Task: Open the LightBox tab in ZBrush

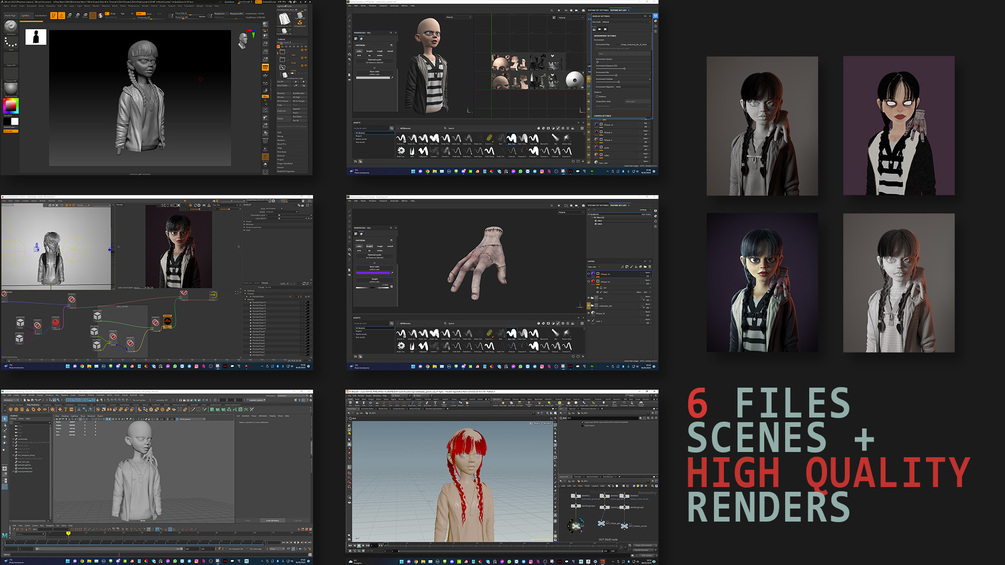Action: 26,15
